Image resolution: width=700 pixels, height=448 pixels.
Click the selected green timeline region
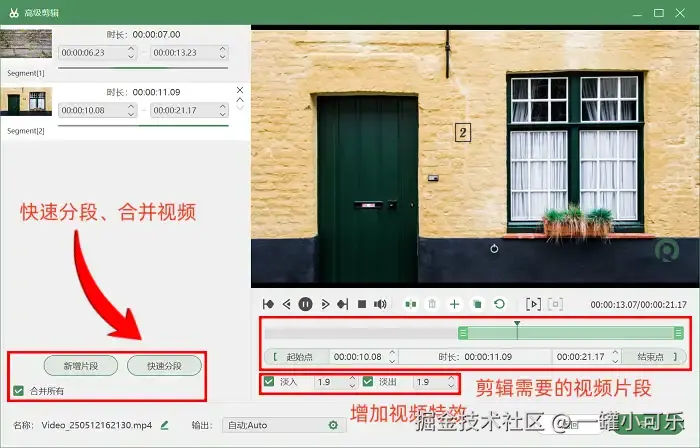pos(571,333)
